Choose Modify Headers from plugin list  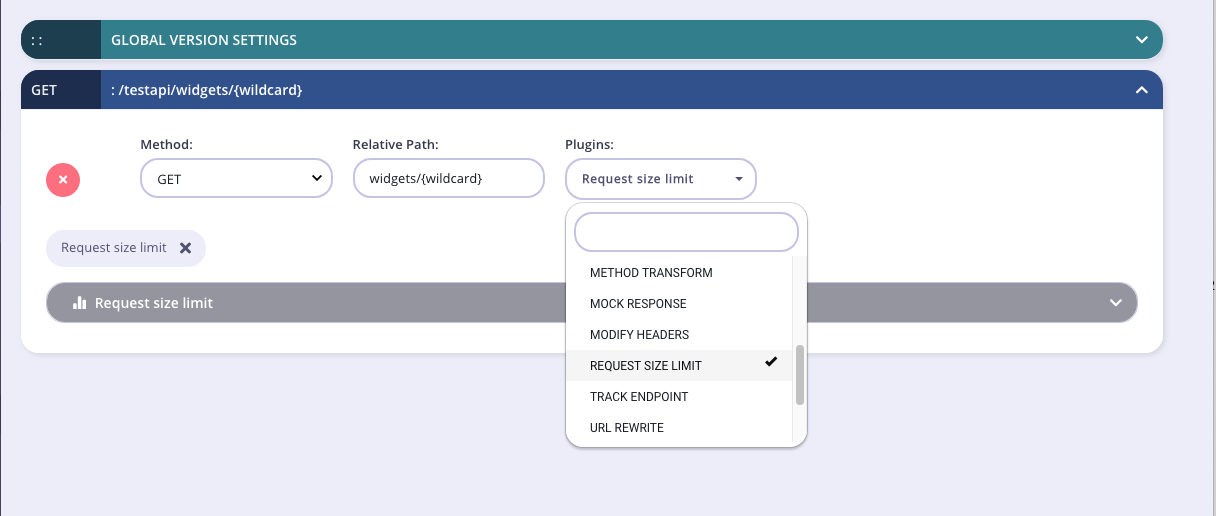(x=639, y=335)
